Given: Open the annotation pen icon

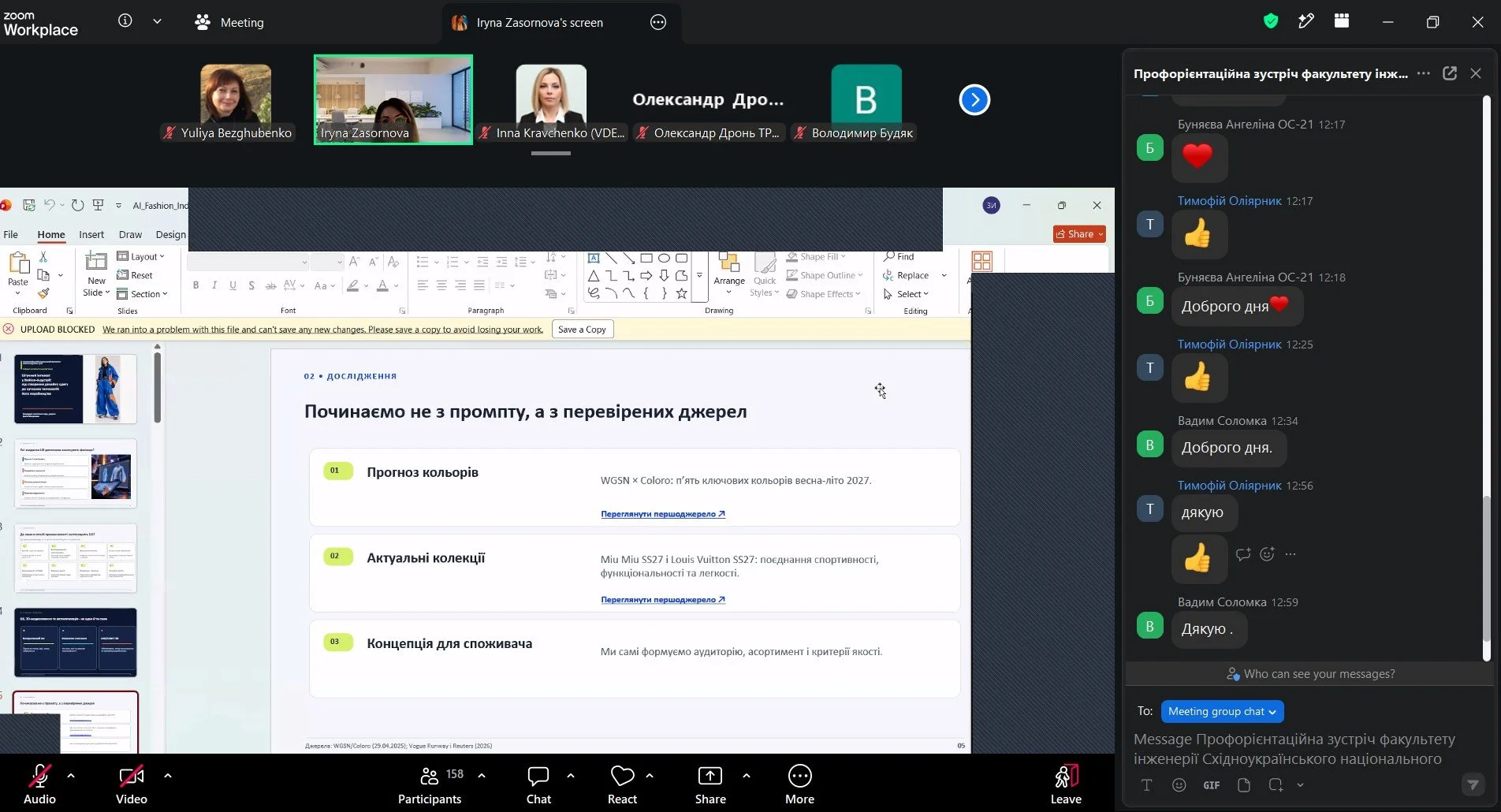Looking at the screenshot, I should coord(1306,21).
